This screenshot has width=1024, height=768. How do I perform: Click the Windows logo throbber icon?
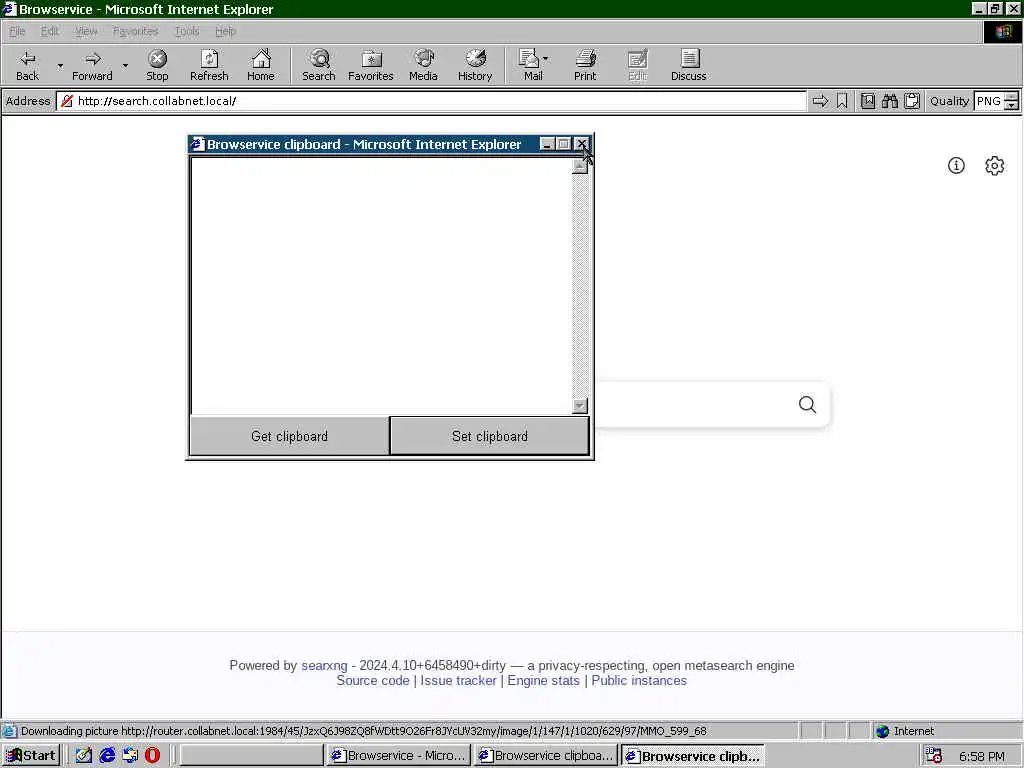point(1003,31)
